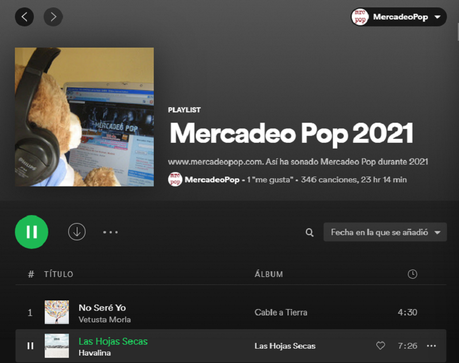Go back with the left arrow button
This screenshot has width=459, height=363.
24,17
